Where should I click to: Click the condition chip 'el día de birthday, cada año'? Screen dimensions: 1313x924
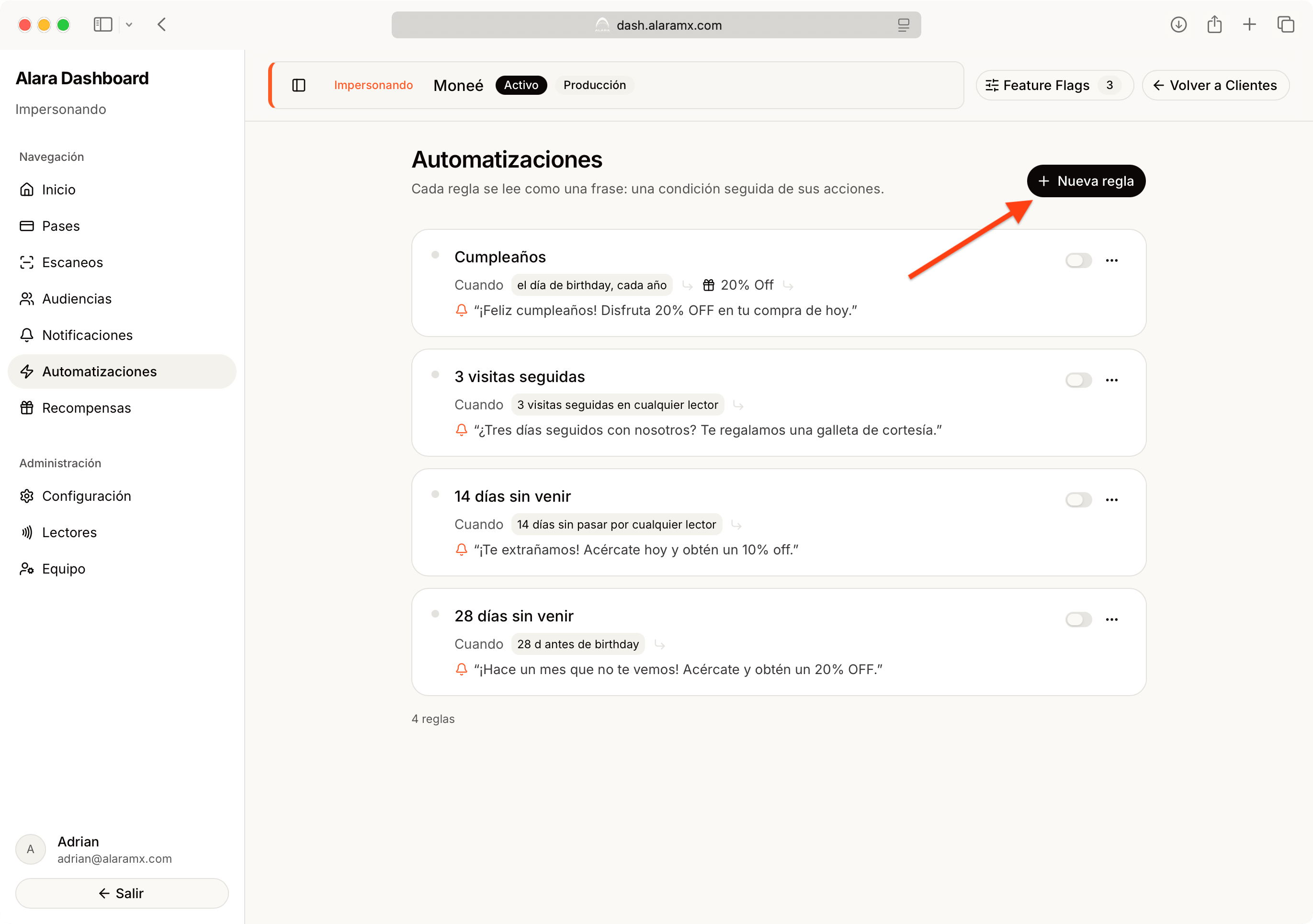coord(592,285)
